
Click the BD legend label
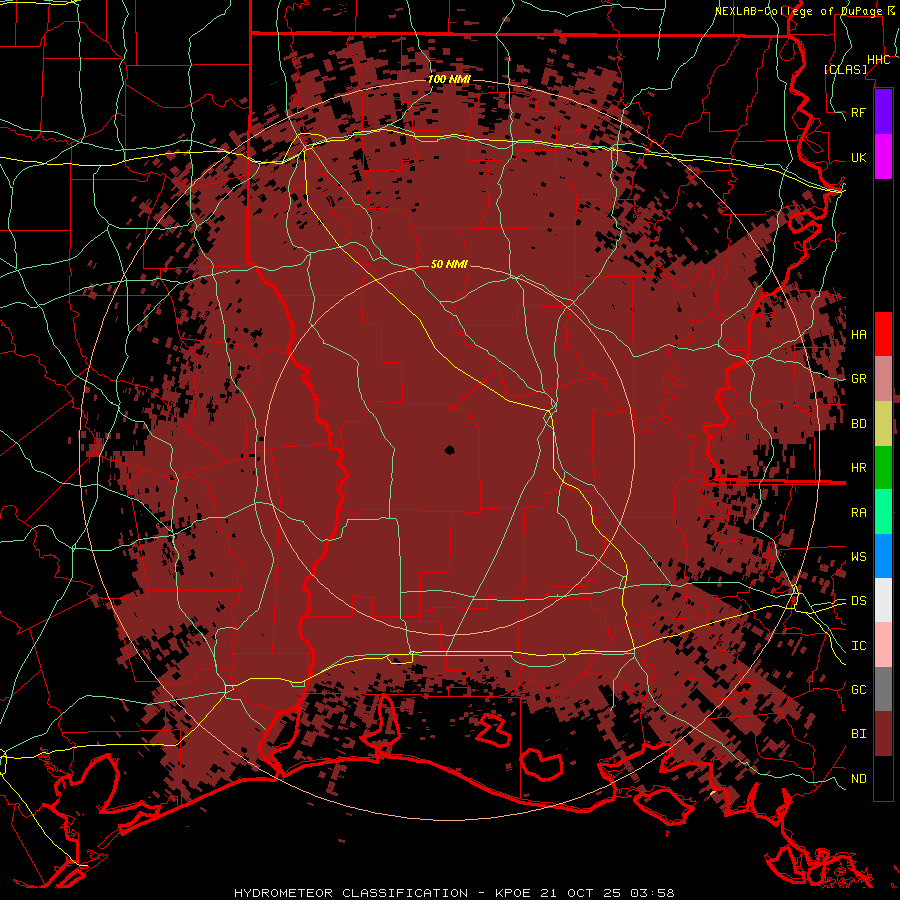tap(859, 424)
